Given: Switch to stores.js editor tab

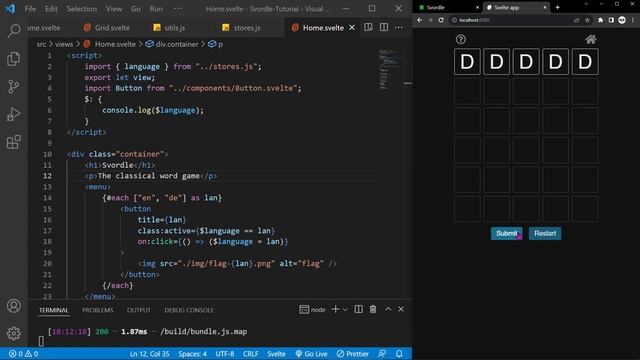Looking at the screenshot, I should [242, 28].
